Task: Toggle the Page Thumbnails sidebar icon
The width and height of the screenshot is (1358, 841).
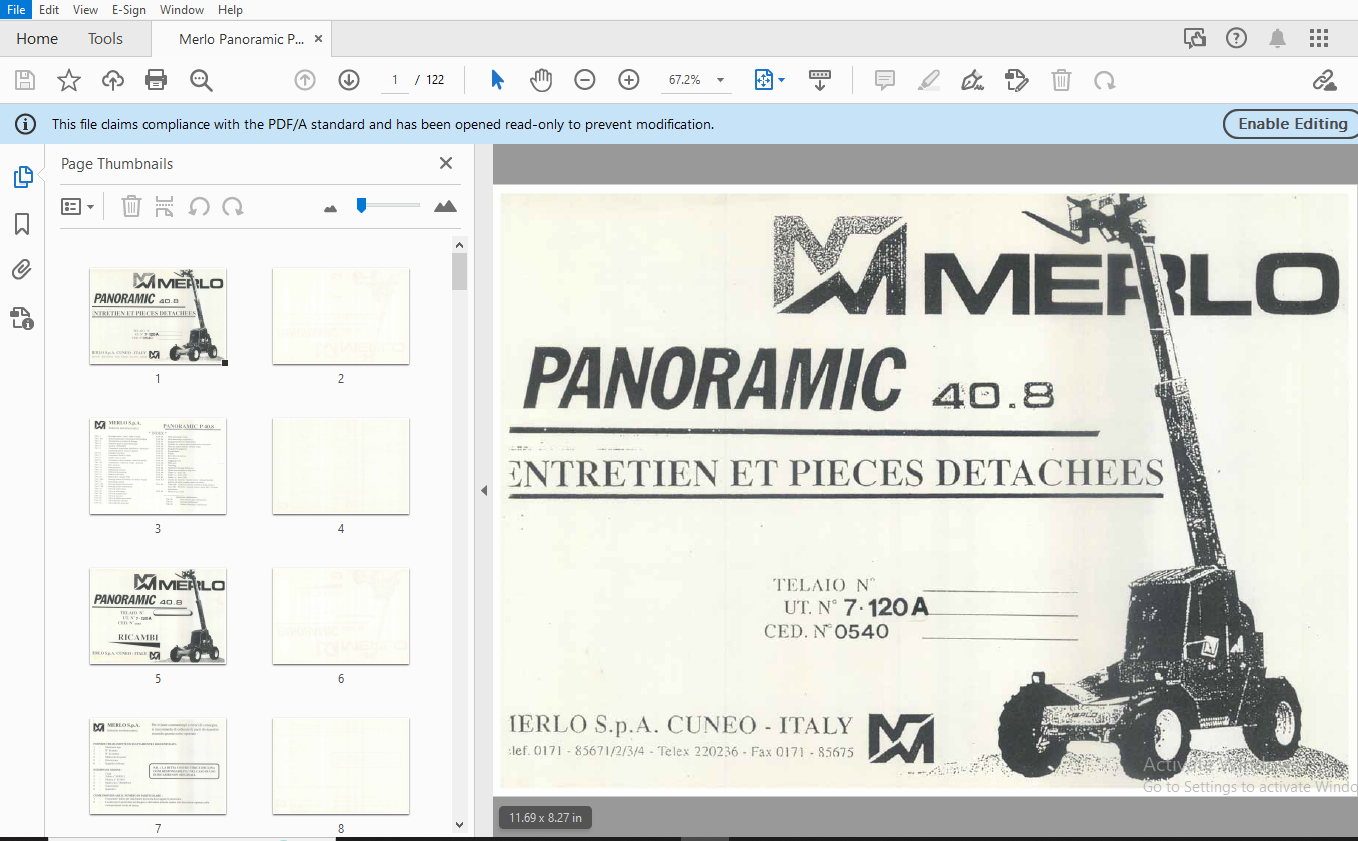Action: tap(22, 177)
